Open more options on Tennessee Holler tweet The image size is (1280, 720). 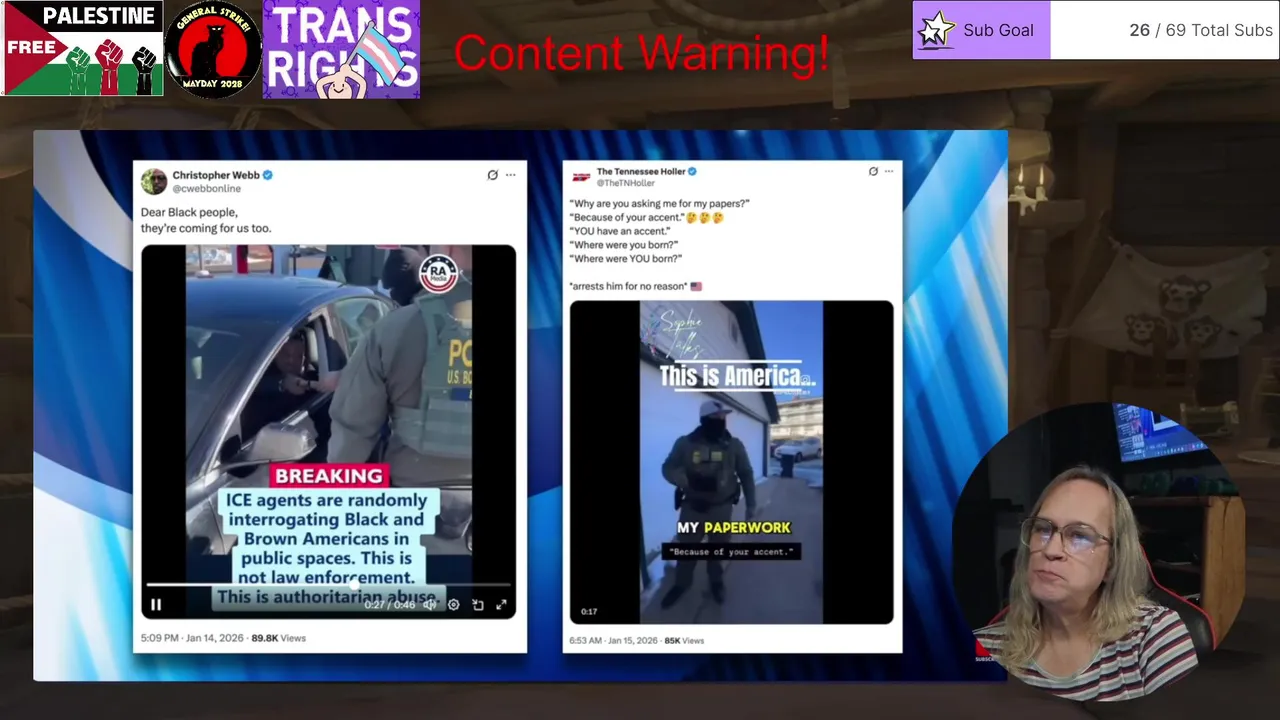[x=889, y=172]
